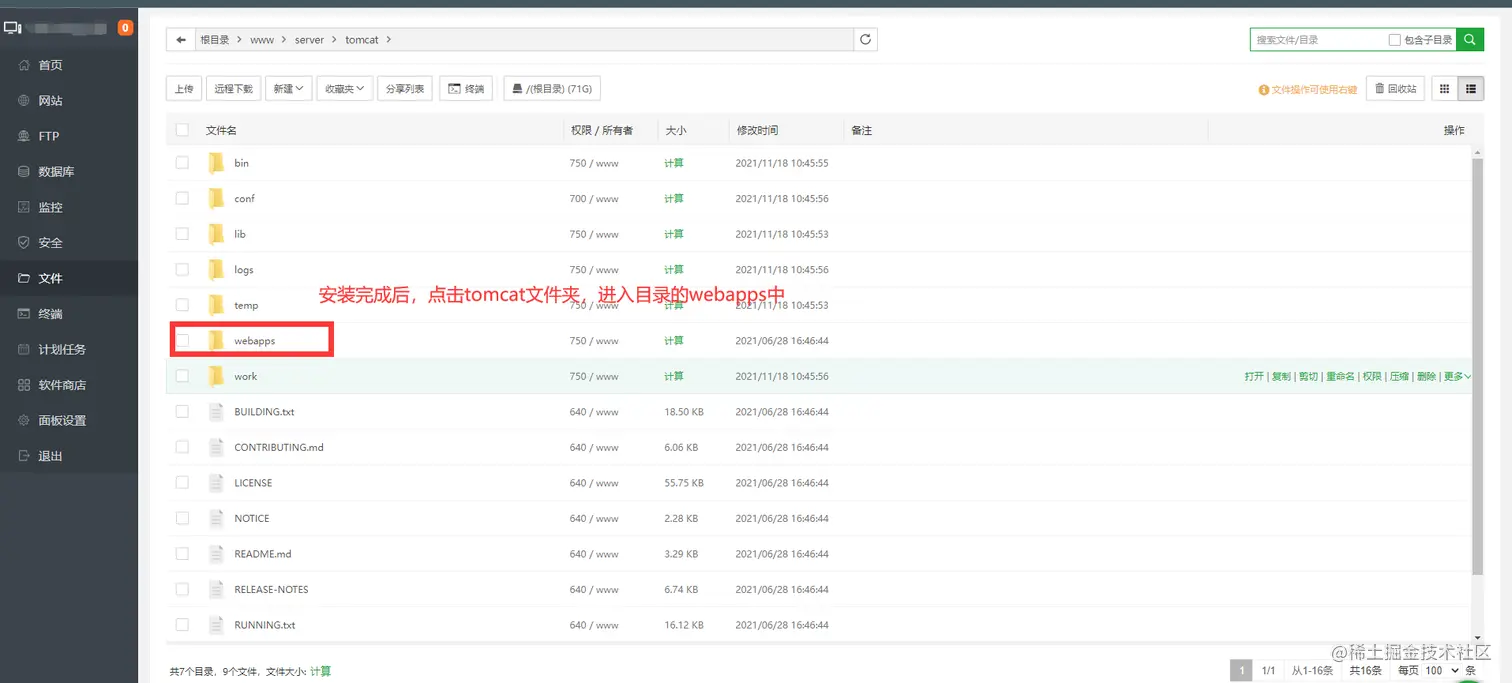Check the lib folder checkbox
This screenshot has width=1512, height=683.
pyautogui.click(x=182, y=233)
